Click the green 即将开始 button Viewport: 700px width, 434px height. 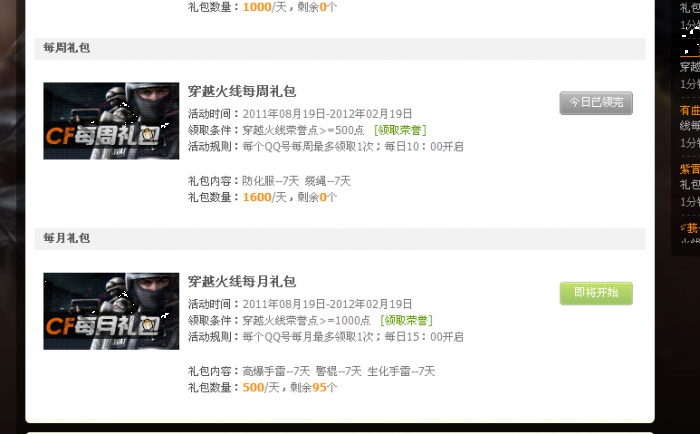pos(596,293)
